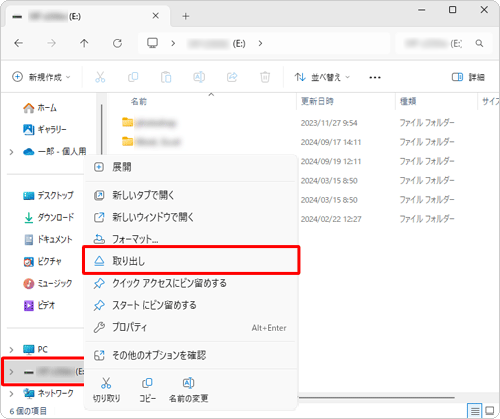Viewport: 500px width, 419px height.
Task: Switch to details list view icon
Action: (475, 410)
